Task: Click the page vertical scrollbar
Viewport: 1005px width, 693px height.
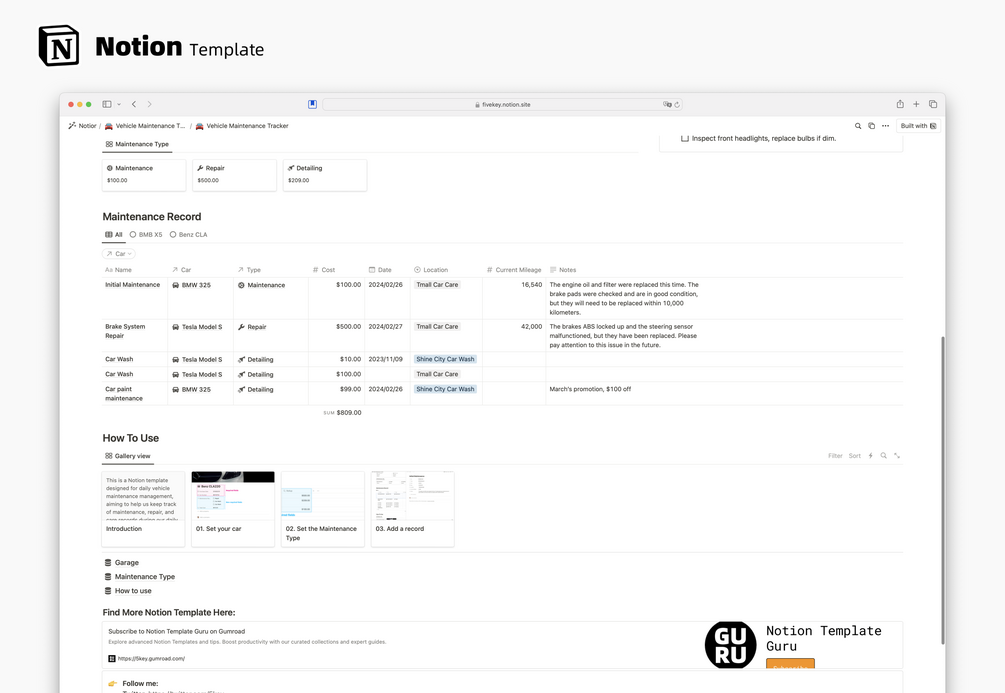Action: (942, 490)
